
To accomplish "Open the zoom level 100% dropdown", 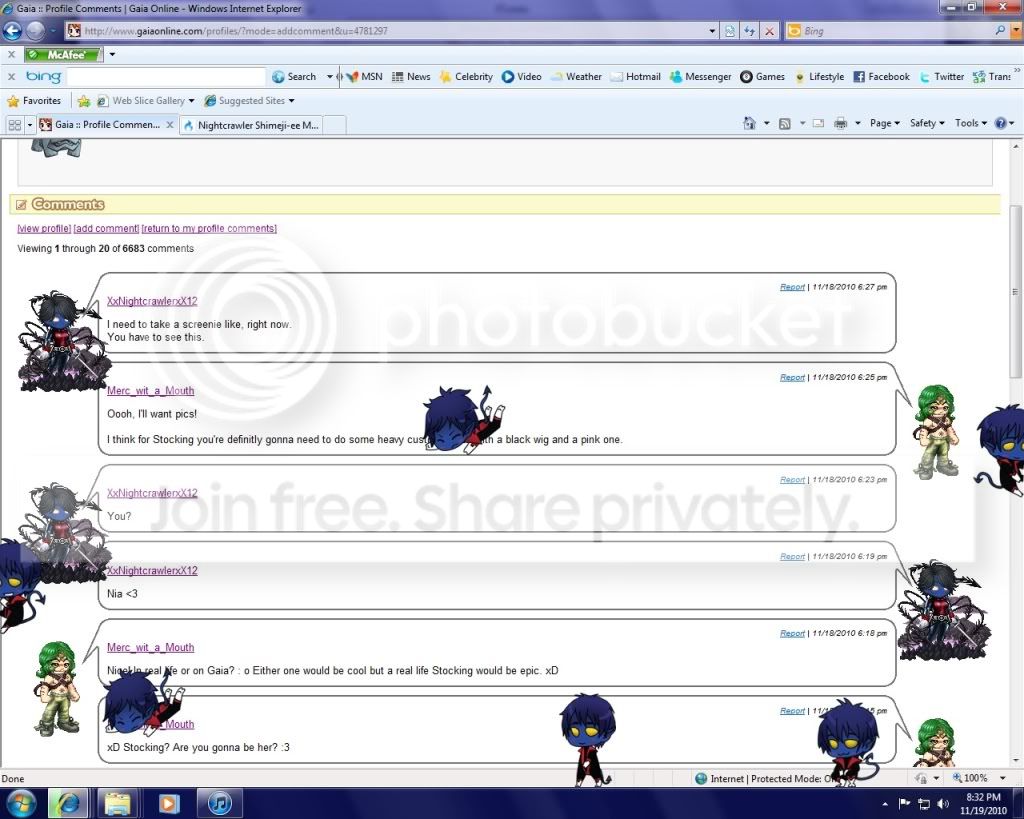I will [1003, 778].
